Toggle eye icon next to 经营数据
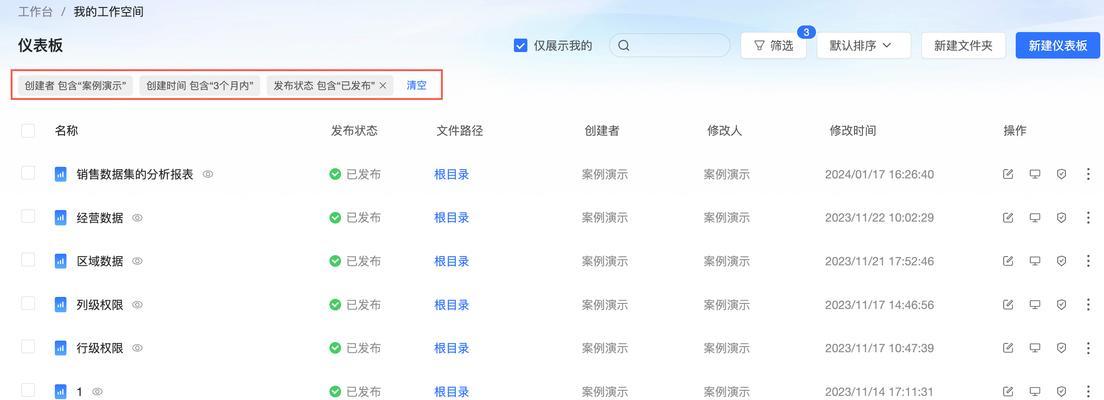This screenshot has height=400, width=1104. (x=137, y=218)
